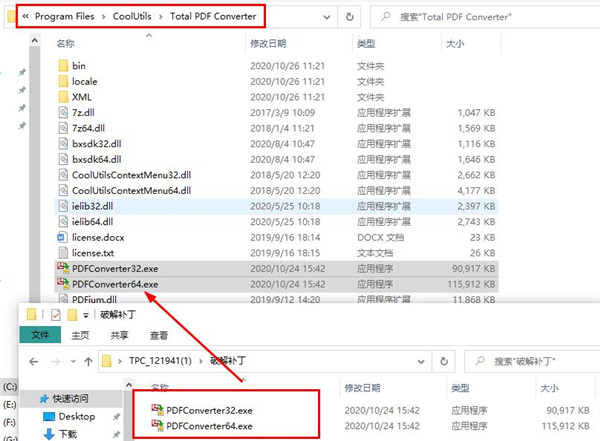Select Desktop in quick access list

(x=77, y=416)
